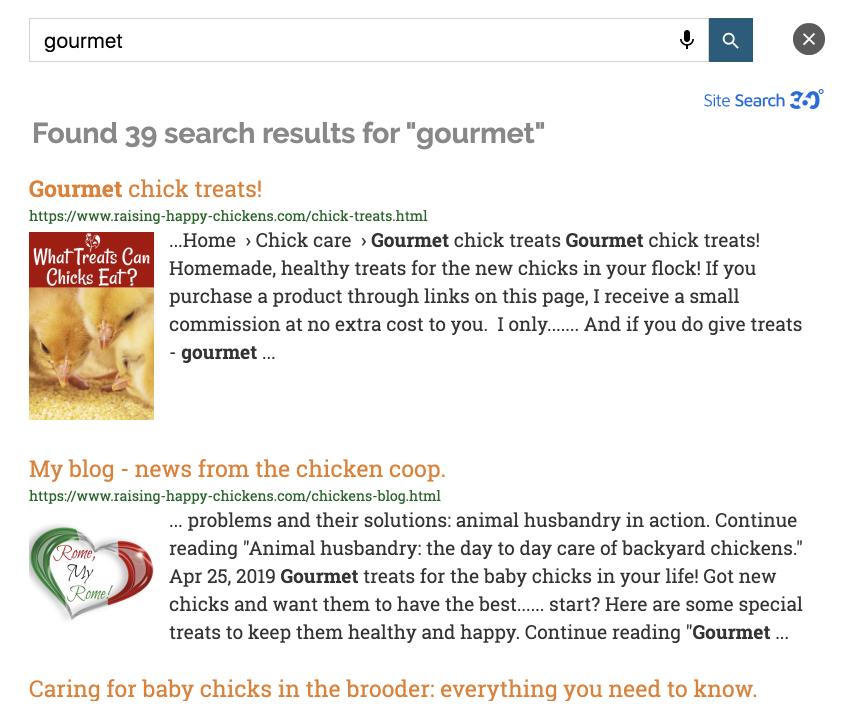Follow the chick-treats.html green URL
Viewport: 847px width, 714px height.
228,216
